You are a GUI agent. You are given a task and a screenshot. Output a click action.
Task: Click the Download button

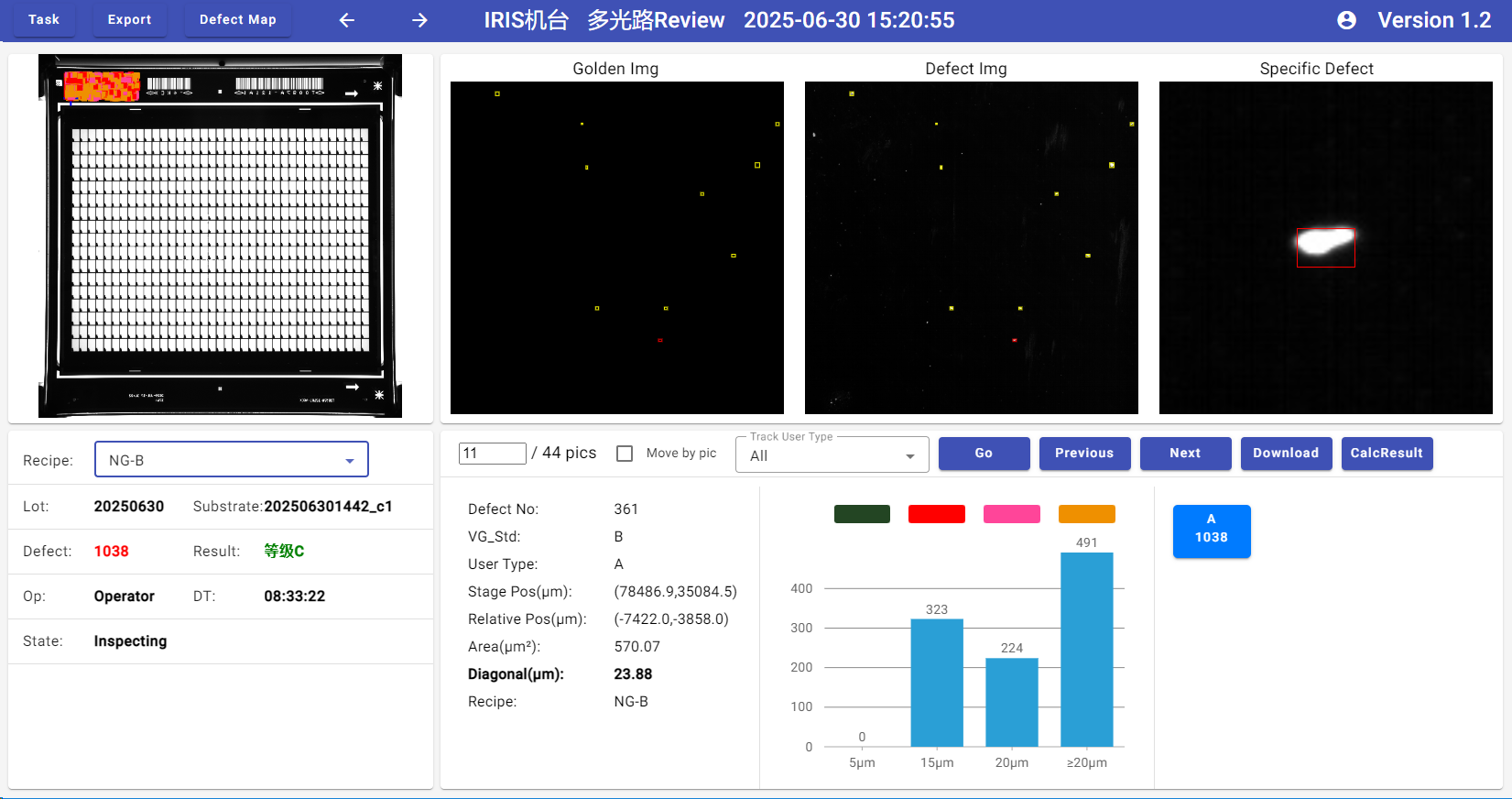(1287, 454)
